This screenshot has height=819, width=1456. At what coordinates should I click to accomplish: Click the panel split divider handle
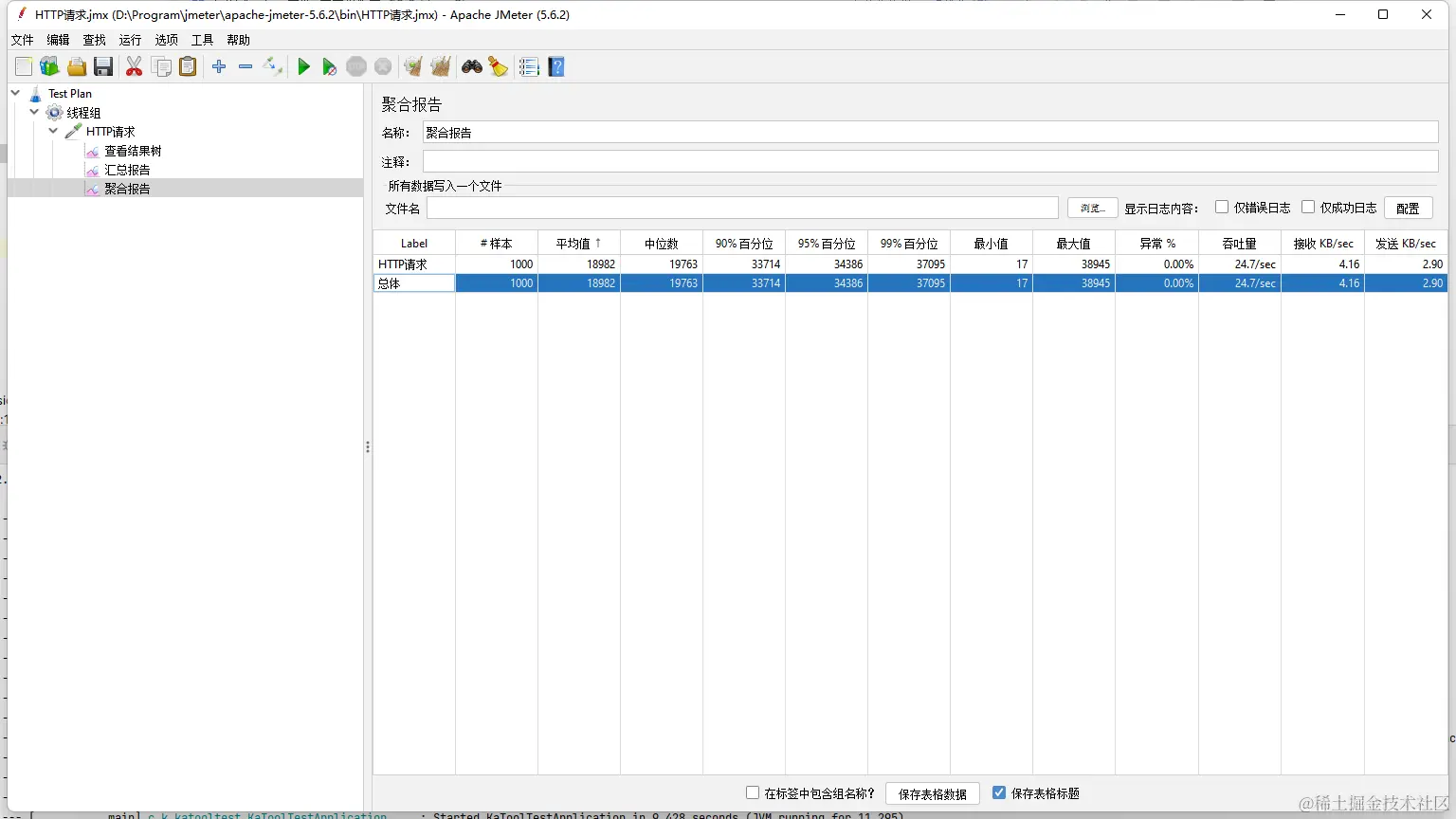[367, 446]
